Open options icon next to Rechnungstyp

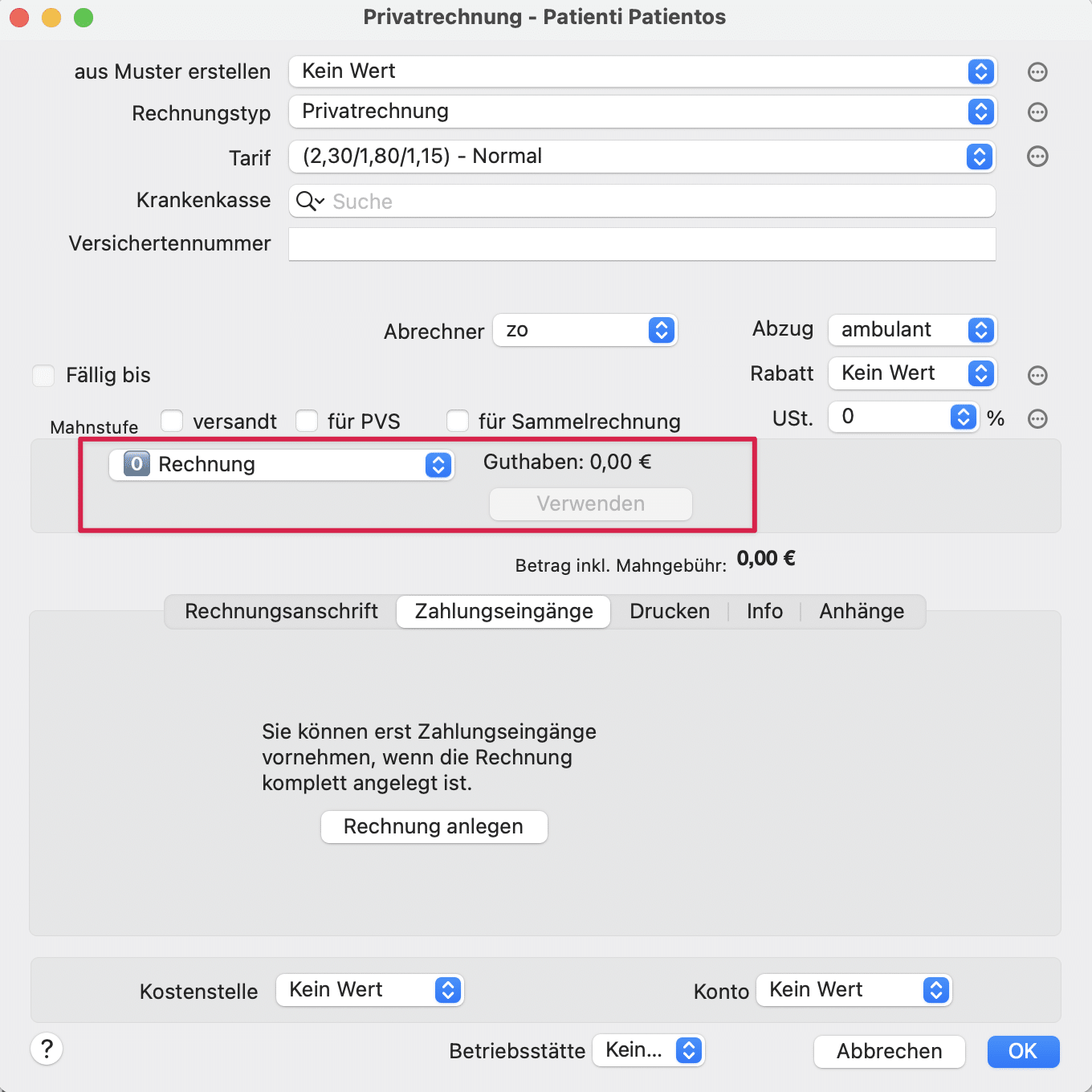1037,112
